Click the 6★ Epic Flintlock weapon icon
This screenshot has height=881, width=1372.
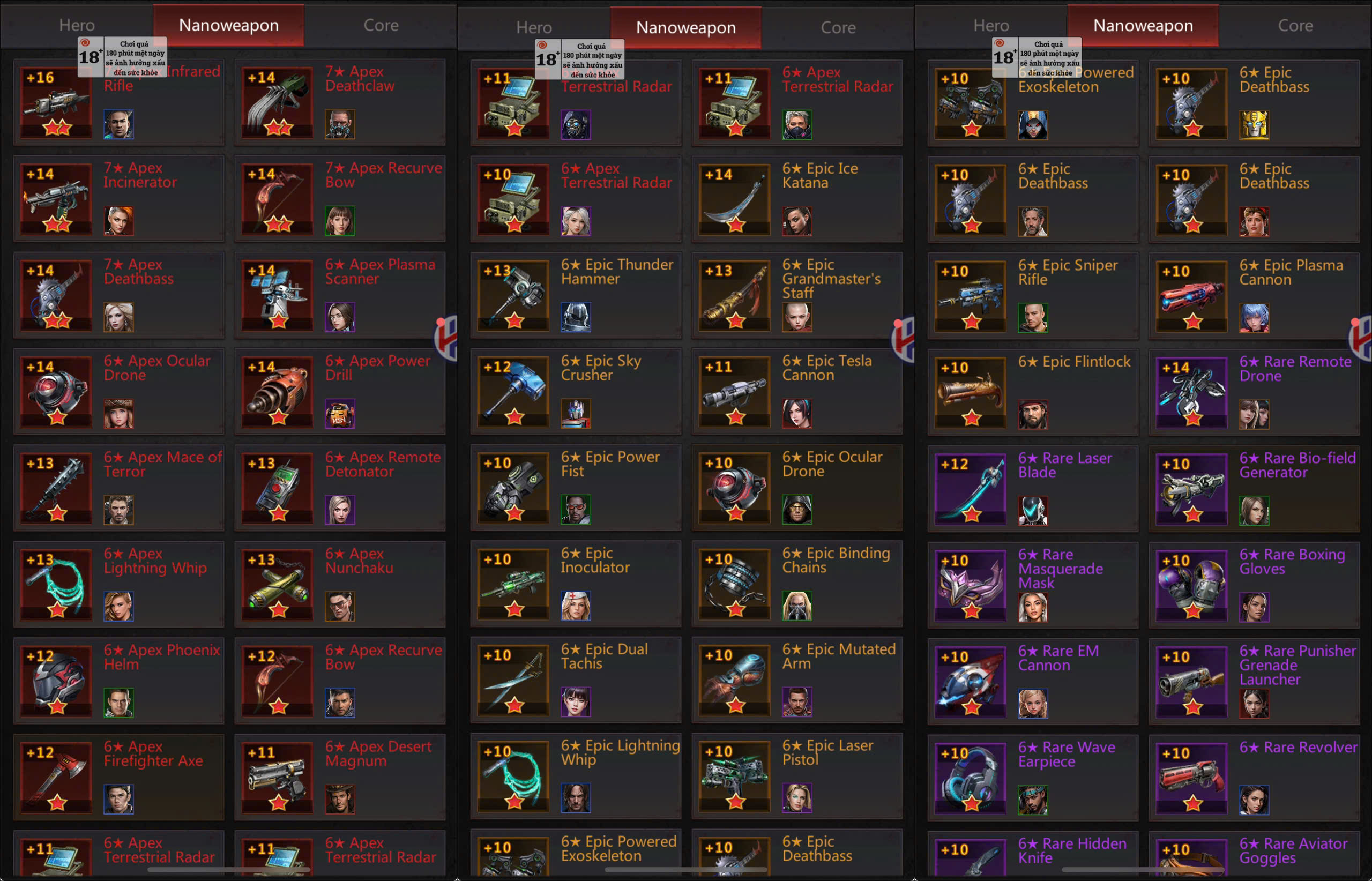point(971,393)
